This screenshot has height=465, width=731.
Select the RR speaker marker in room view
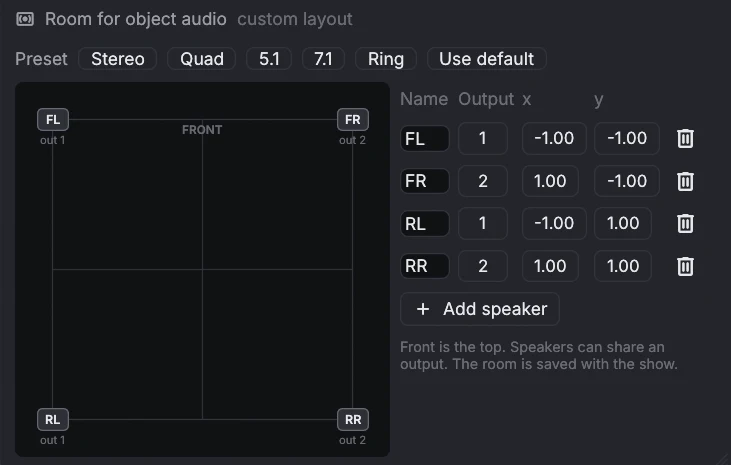(353, 419)
